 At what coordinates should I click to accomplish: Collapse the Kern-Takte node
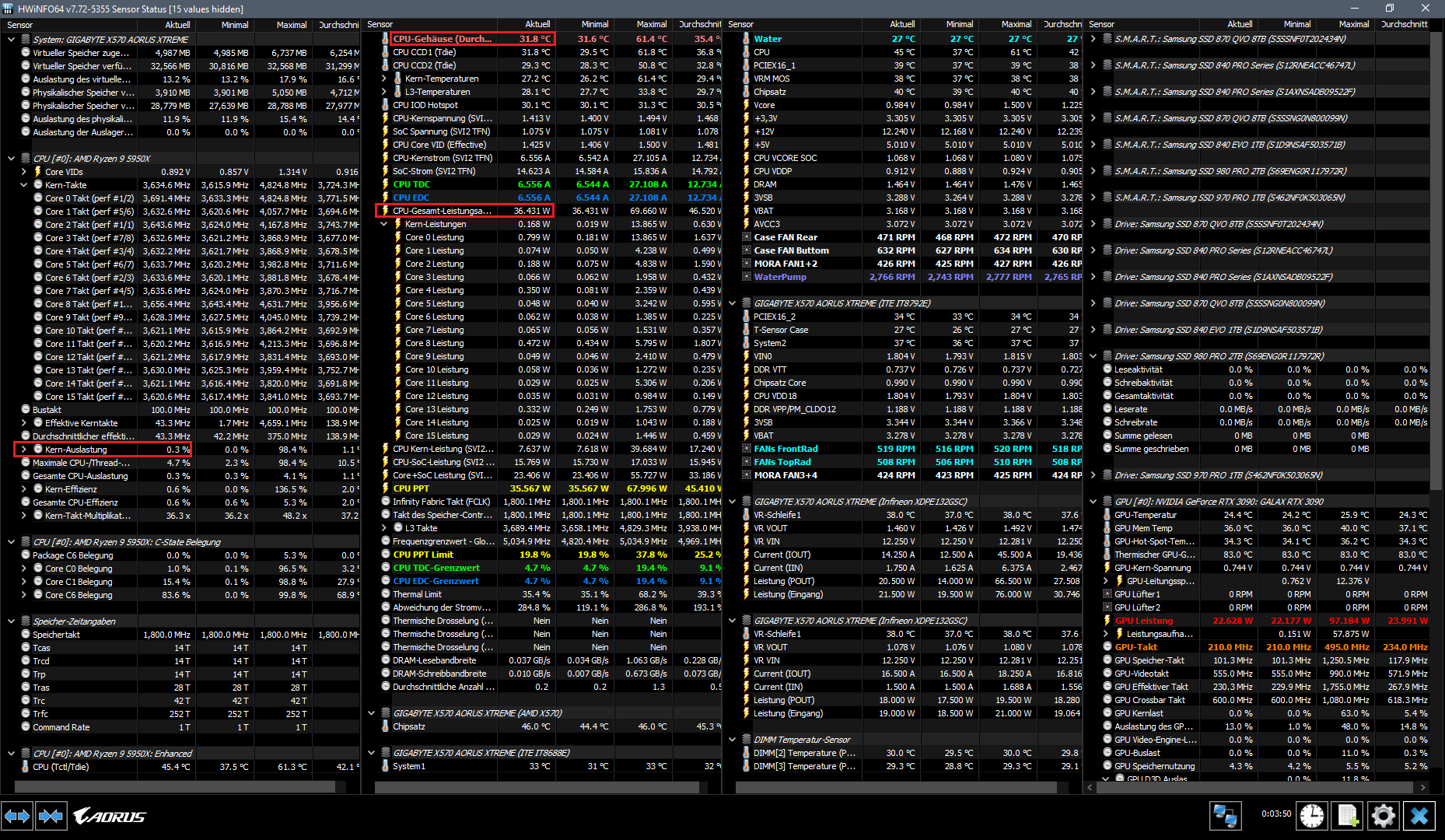23,185
